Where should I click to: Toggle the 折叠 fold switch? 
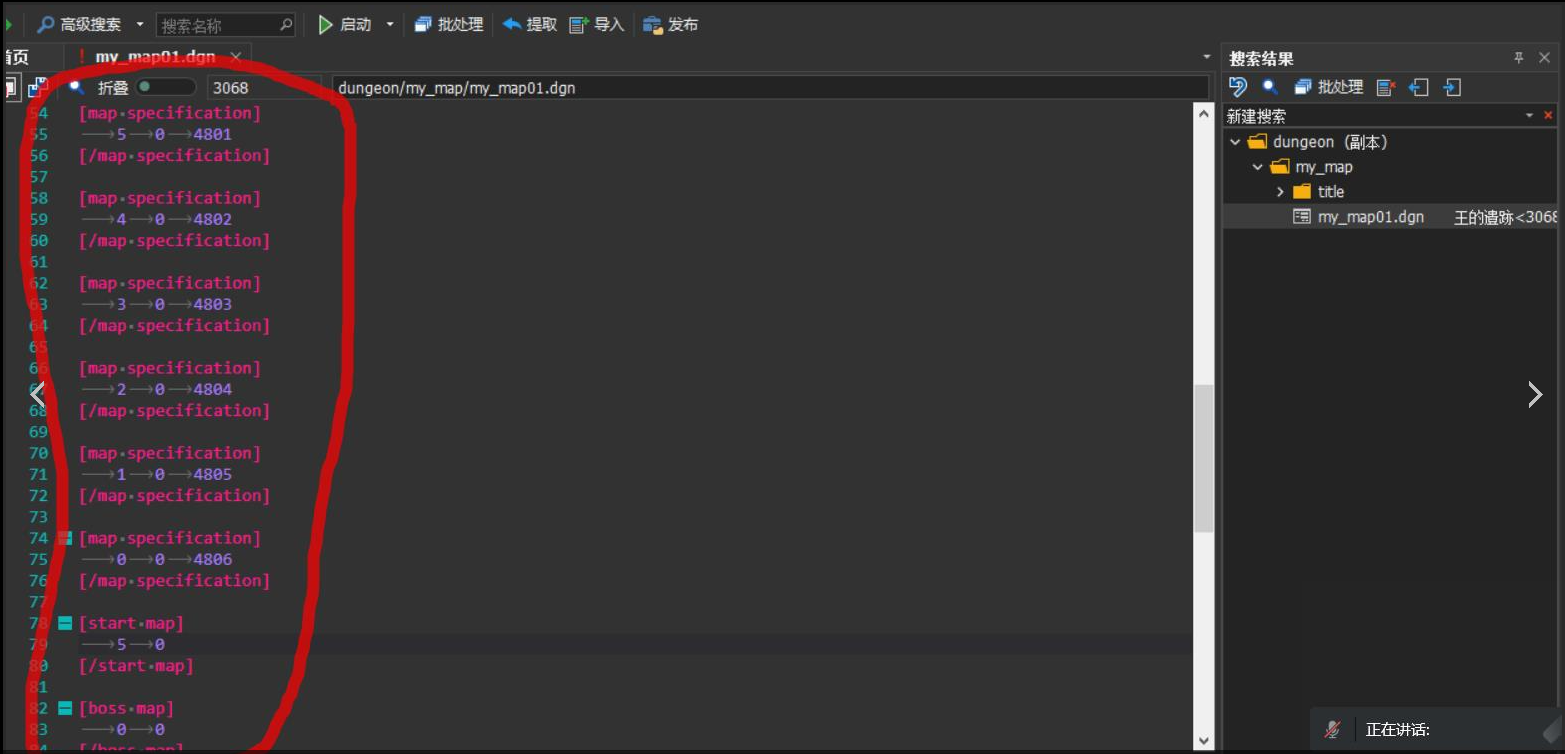pyautogui.click(x=165, y=87)
